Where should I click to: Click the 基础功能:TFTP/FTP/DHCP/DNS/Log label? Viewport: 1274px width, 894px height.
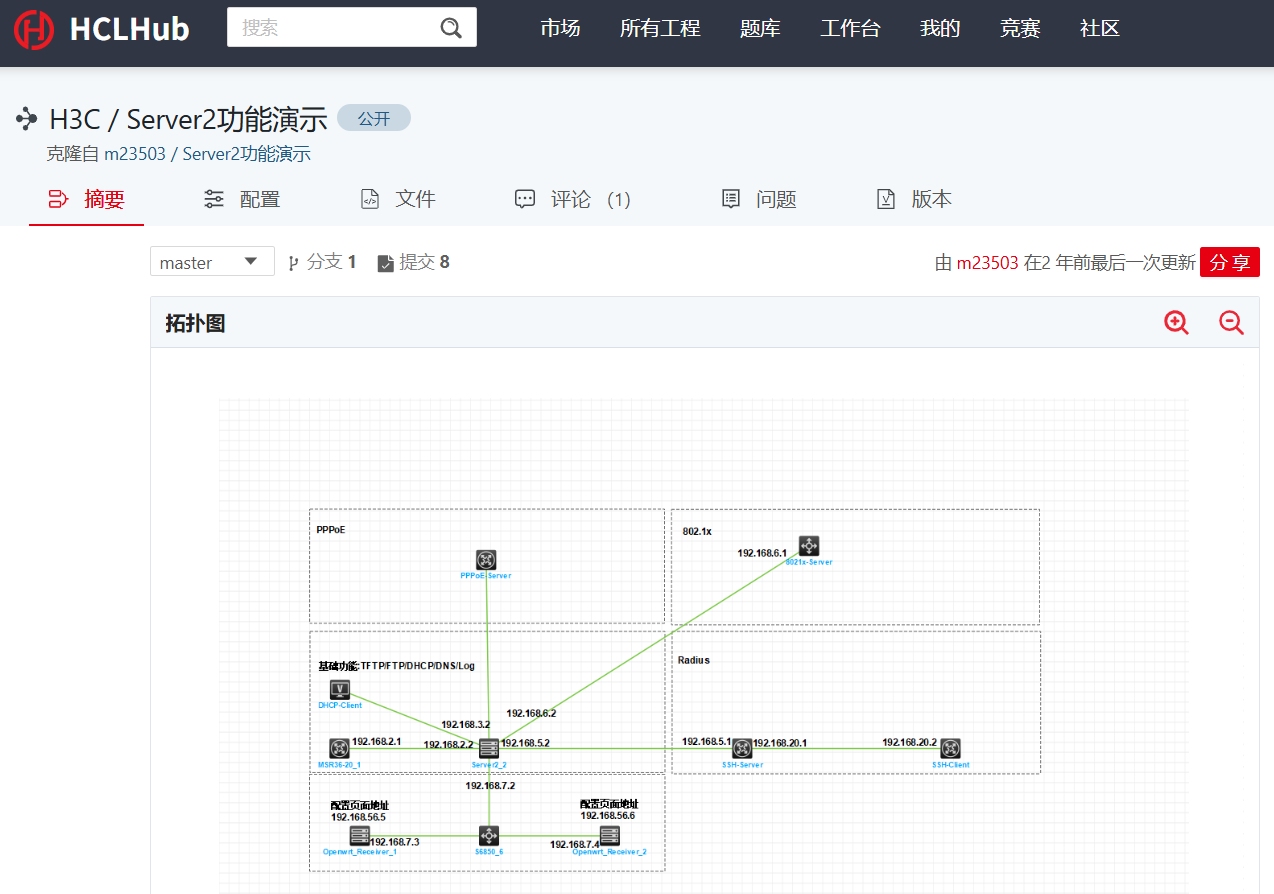click(x=397, y=666)
